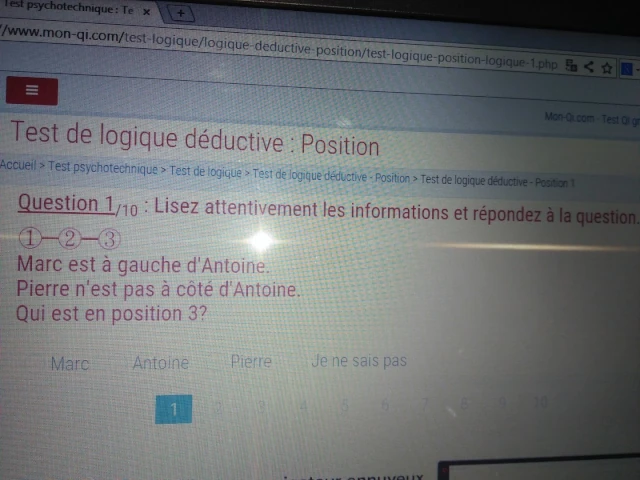This screenshot has height=480, width=640.
Task: Choose answer Pierre
Action: 251,361
